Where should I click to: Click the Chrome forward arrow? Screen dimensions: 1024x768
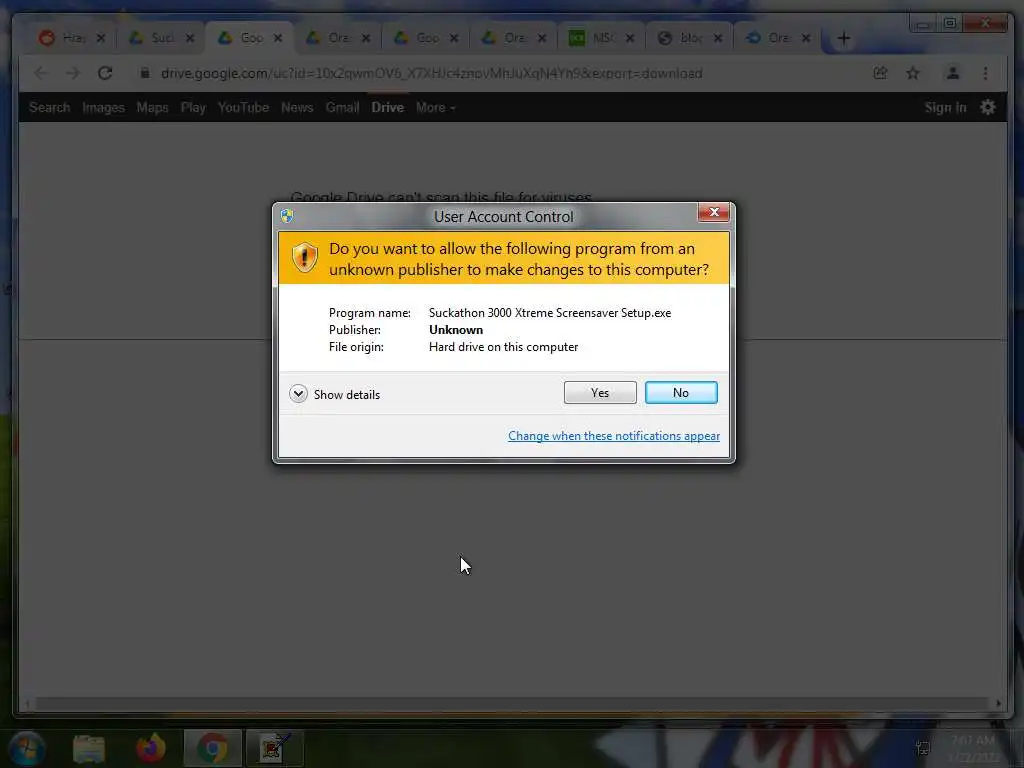72,73
